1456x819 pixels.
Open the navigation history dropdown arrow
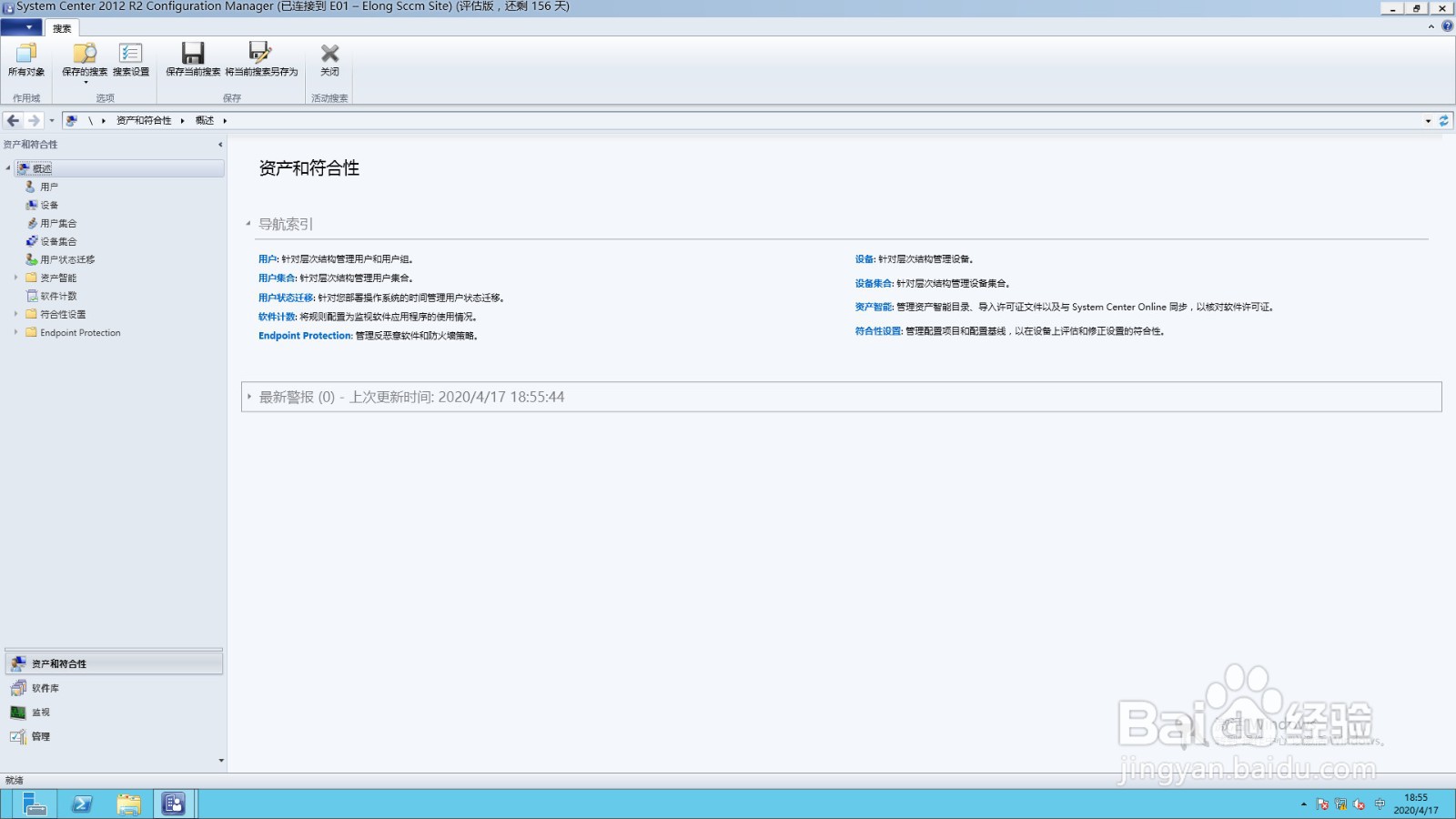click(52, 120)
